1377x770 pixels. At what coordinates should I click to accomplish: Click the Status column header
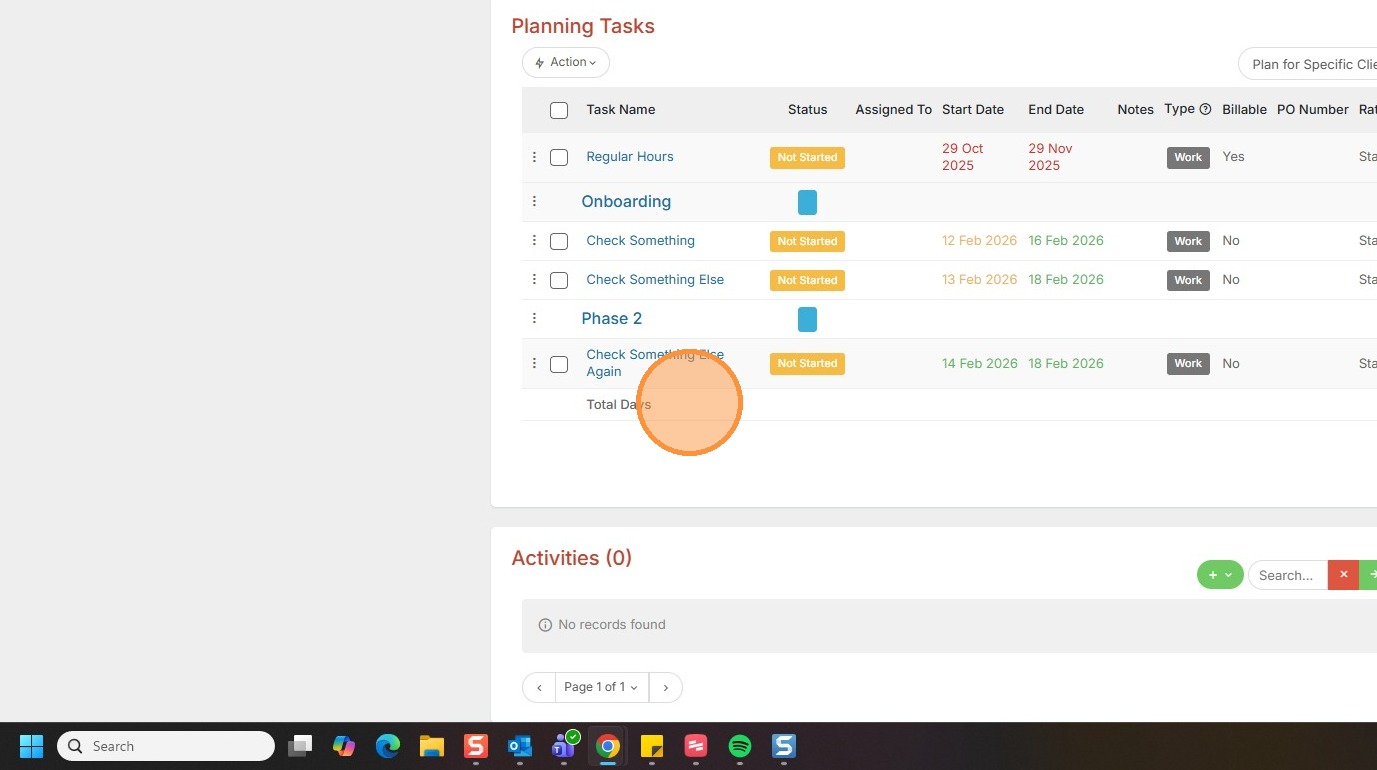coord(808,109)
